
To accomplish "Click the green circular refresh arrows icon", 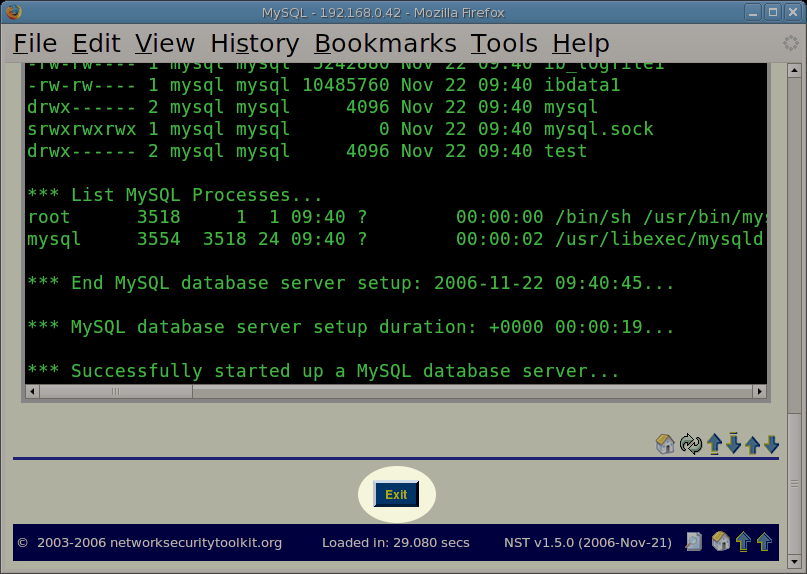I will coord(691,444).
